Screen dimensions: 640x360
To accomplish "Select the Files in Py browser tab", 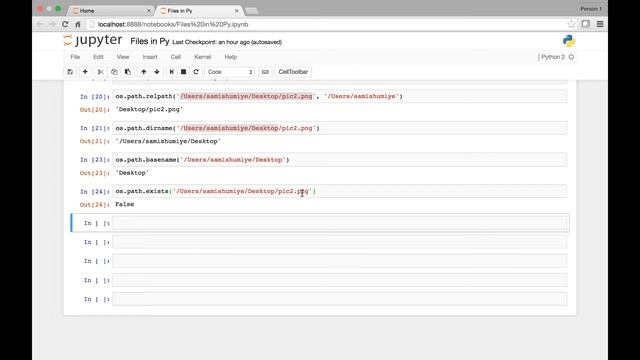I will coord(198,11).
